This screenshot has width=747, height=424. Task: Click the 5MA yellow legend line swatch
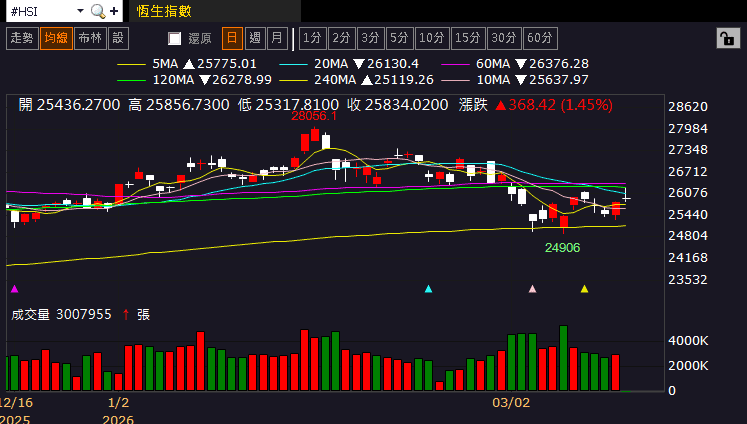131,63
